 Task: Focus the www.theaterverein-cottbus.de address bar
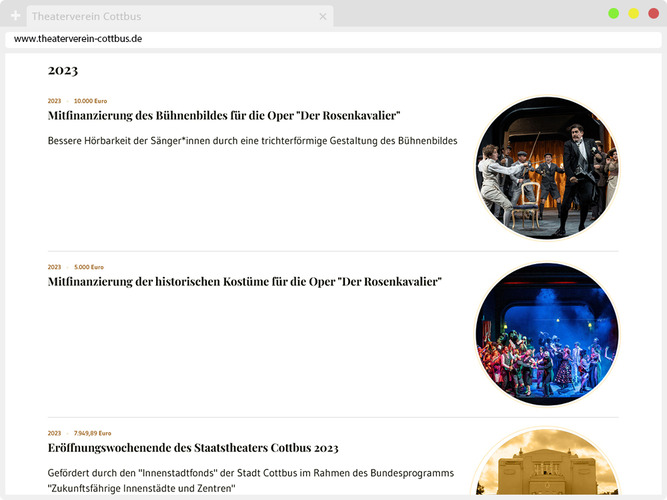click(x=300, y=38)
